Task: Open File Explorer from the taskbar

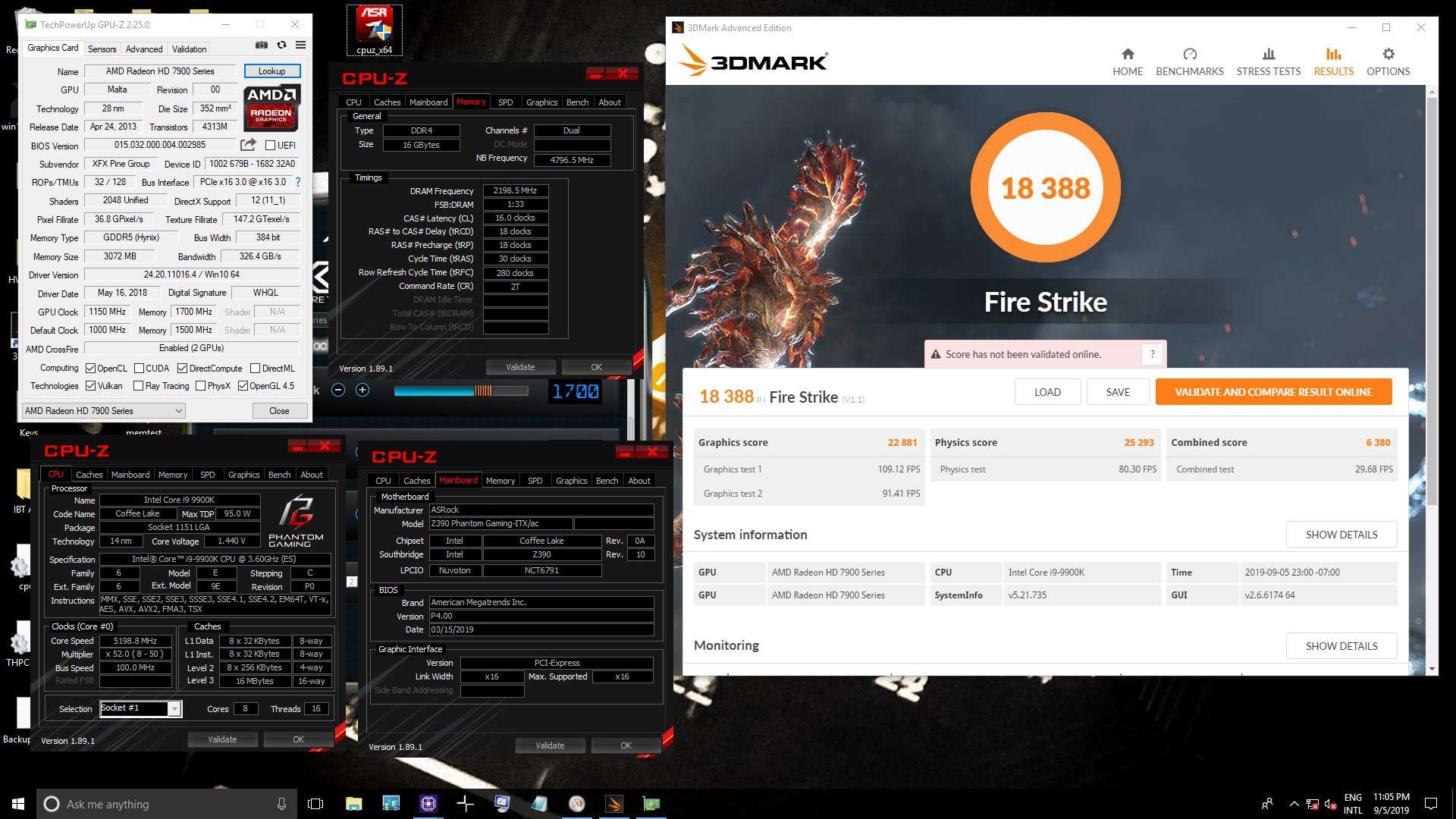Action: tap(353, 804)
